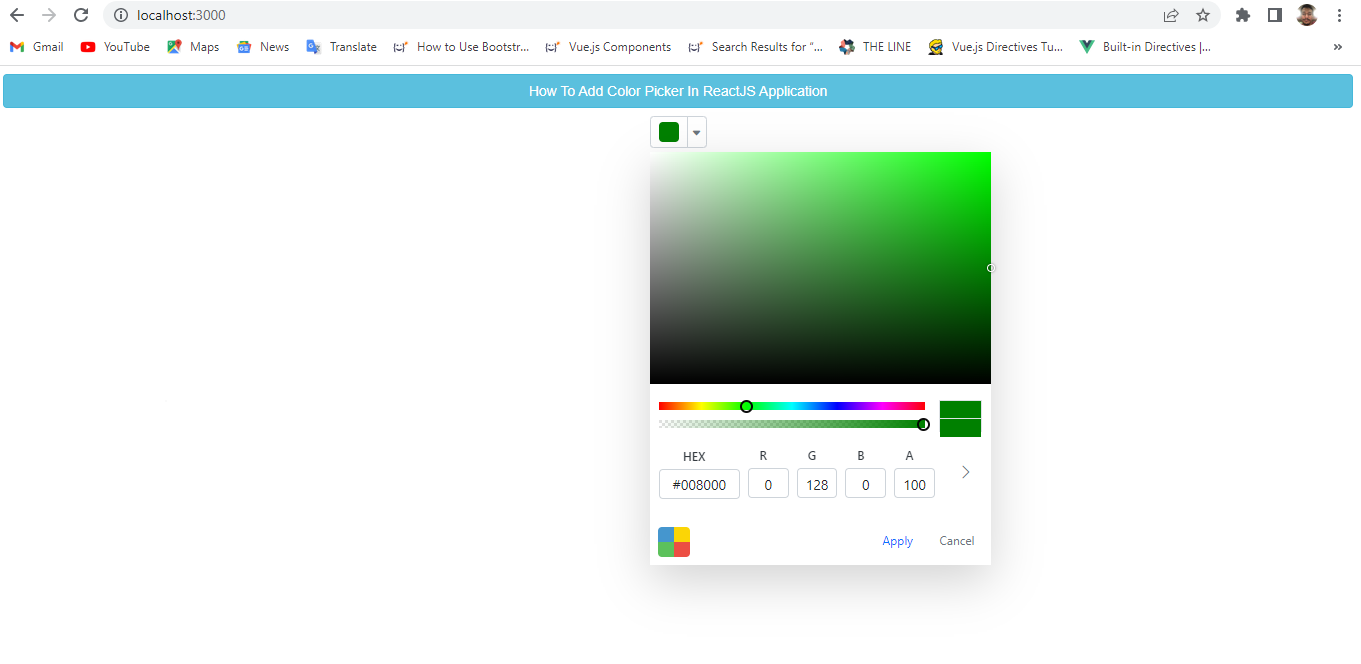Screen dimensions: 1361x664
Task: View site information icon in address bar
Action: pos(120,15)
